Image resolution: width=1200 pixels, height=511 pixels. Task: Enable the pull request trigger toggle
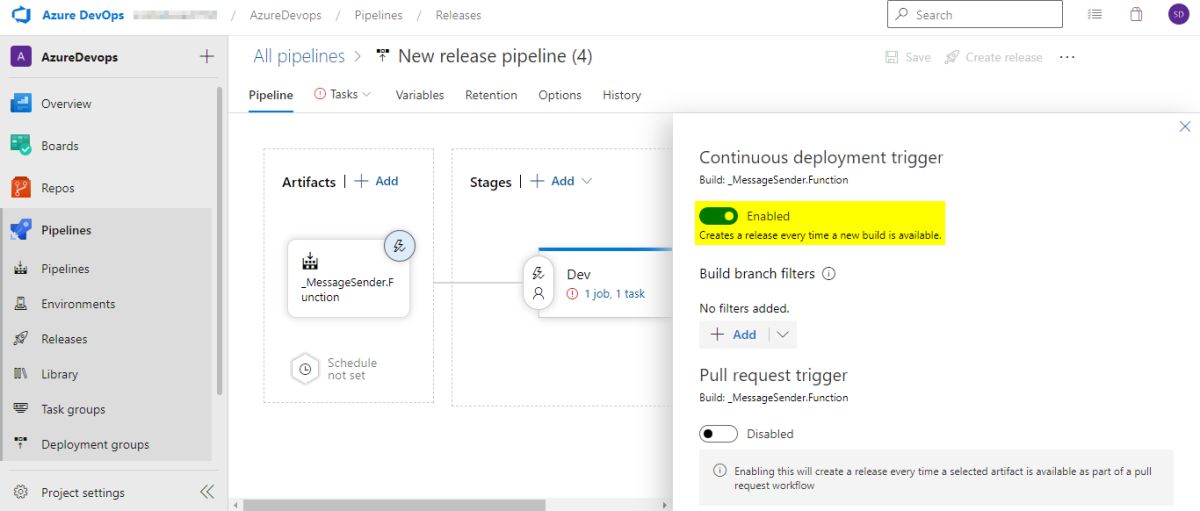pos(719,434)
